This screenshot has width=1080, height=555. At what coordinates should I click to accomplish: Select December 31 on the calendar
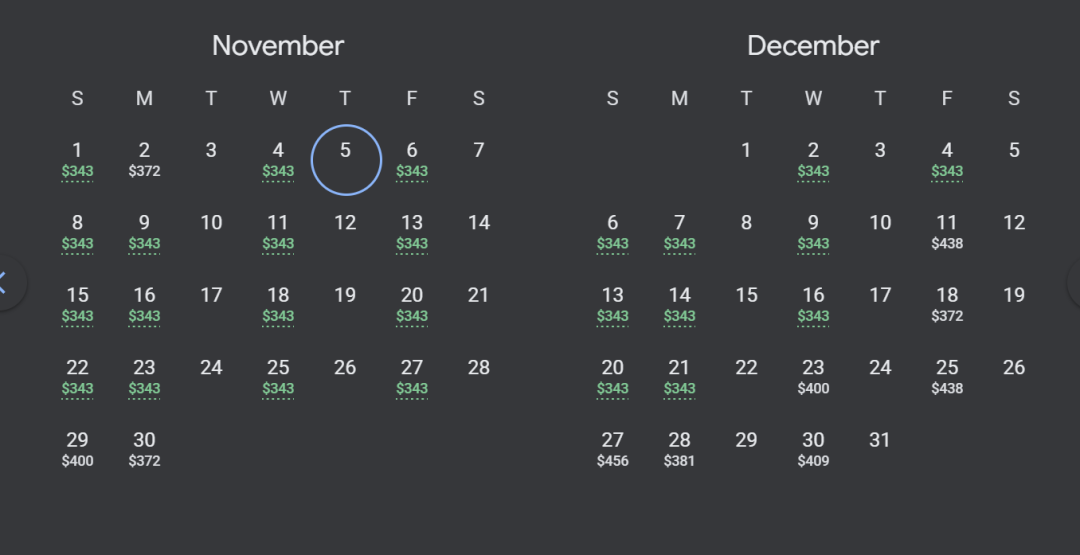click(880, 441)
